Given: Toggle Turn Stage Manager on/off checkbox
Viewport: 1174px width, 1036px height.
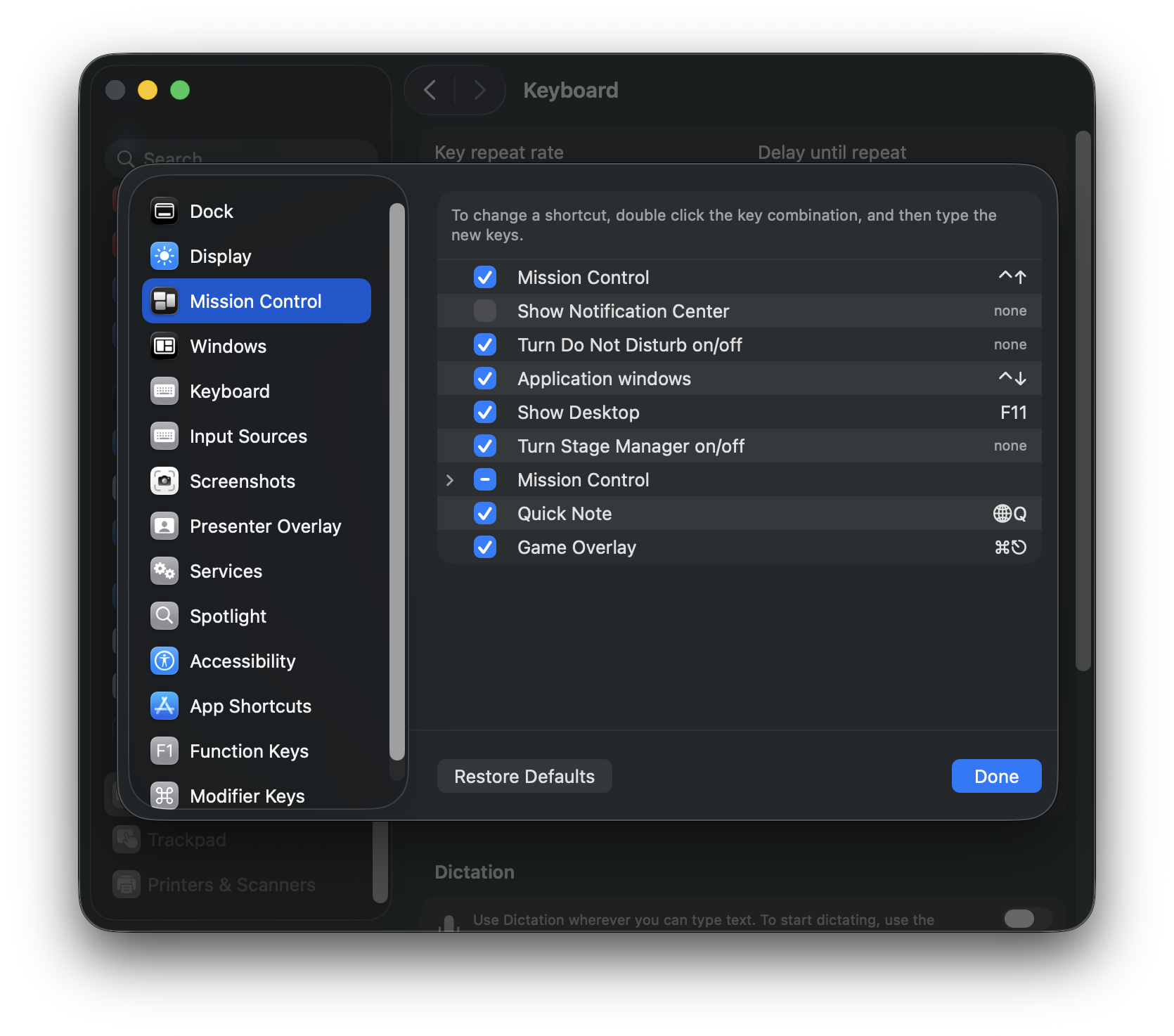Looking at the screenshot, I should click(x=485, y=446).
